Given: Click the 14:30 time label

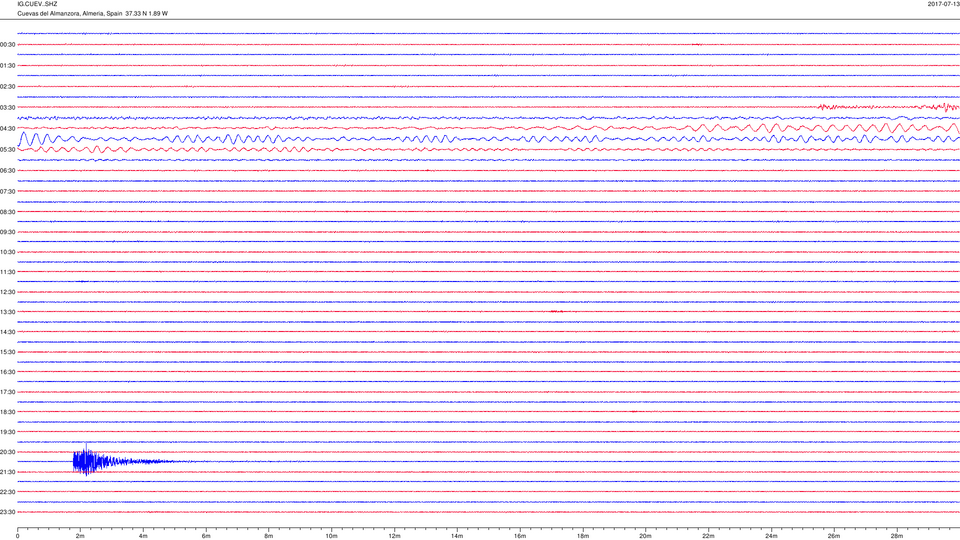Looking at the screenshot, I should [7, 332].
